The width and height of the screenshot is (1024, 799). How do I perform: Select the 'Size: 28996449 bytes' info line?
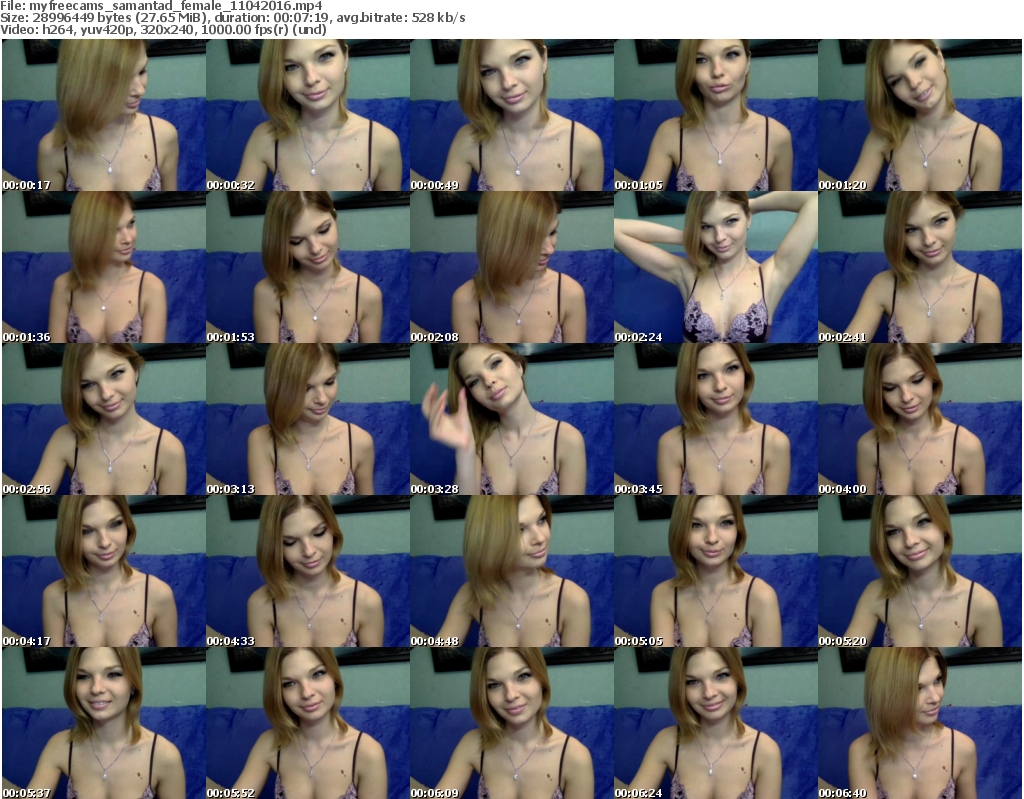[232, 18]
